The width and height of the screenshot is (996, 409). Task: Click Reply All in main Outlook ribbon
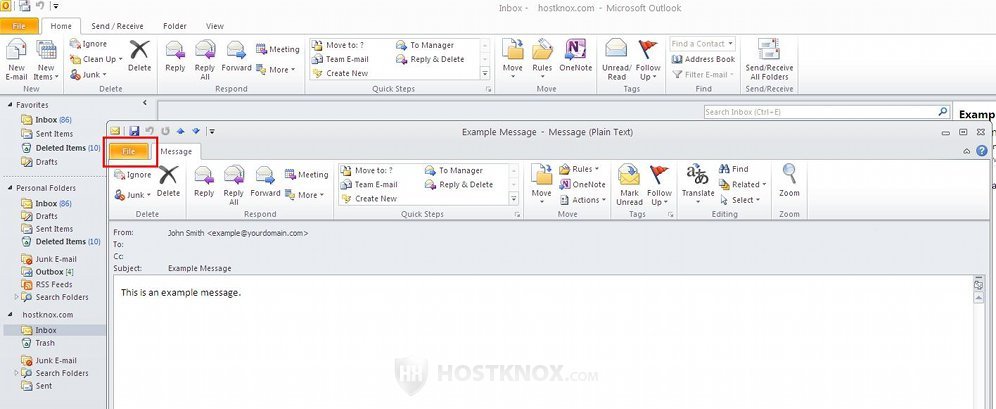click(x=205, y=59)
